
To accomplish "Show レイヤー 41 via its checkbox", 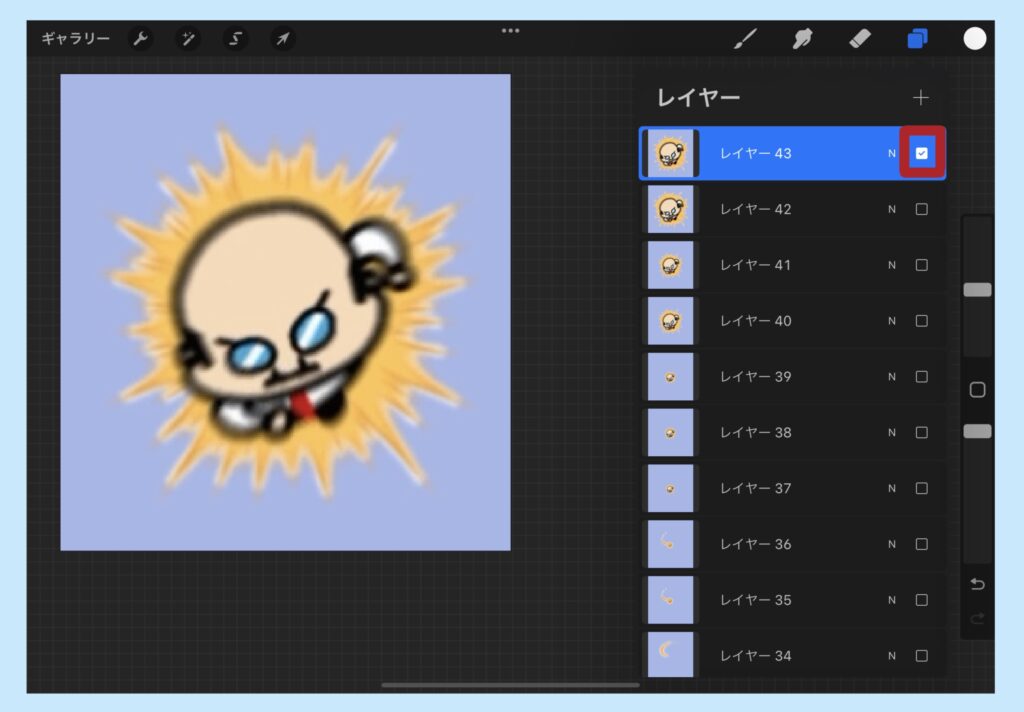I will pos(921,265).
